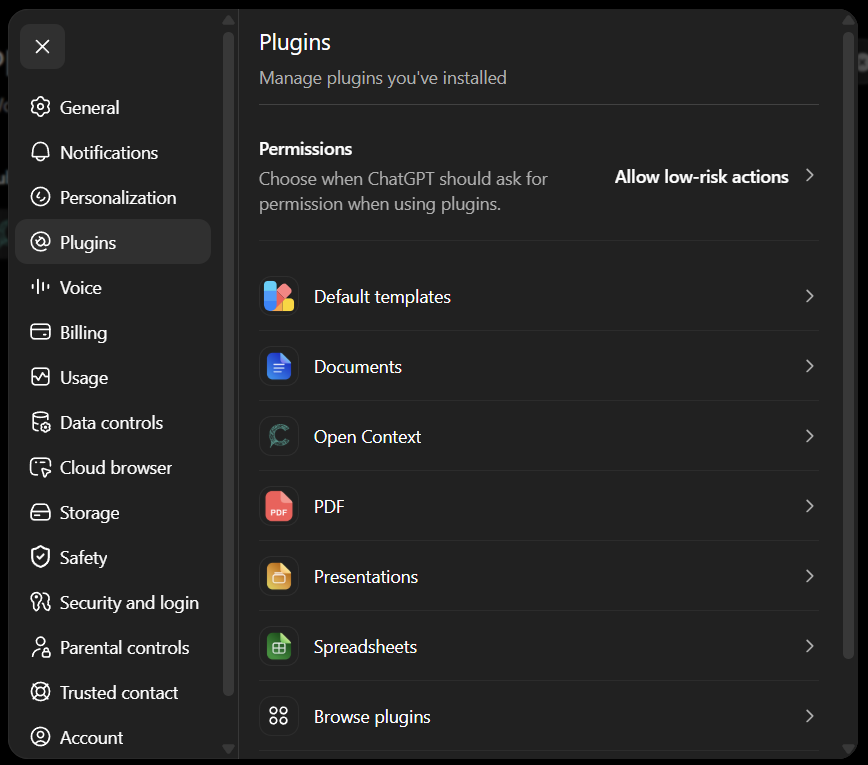Image resolution: width=868 pixels, height=765 pixels.
Task: Expand Default templates row chevron
Action: [x=809, y=296]
